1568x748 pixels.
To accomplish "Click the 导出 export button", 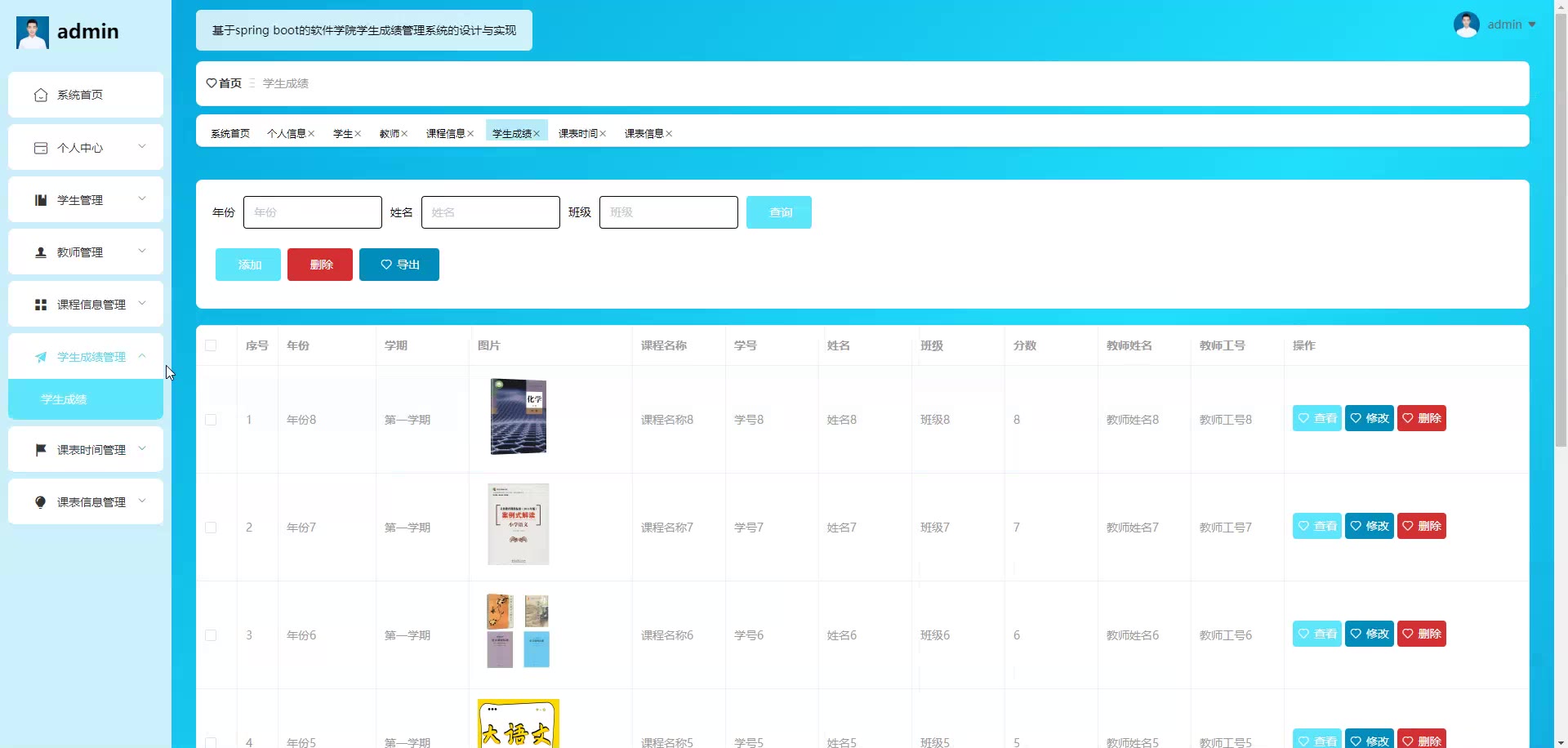I will 399,265.
